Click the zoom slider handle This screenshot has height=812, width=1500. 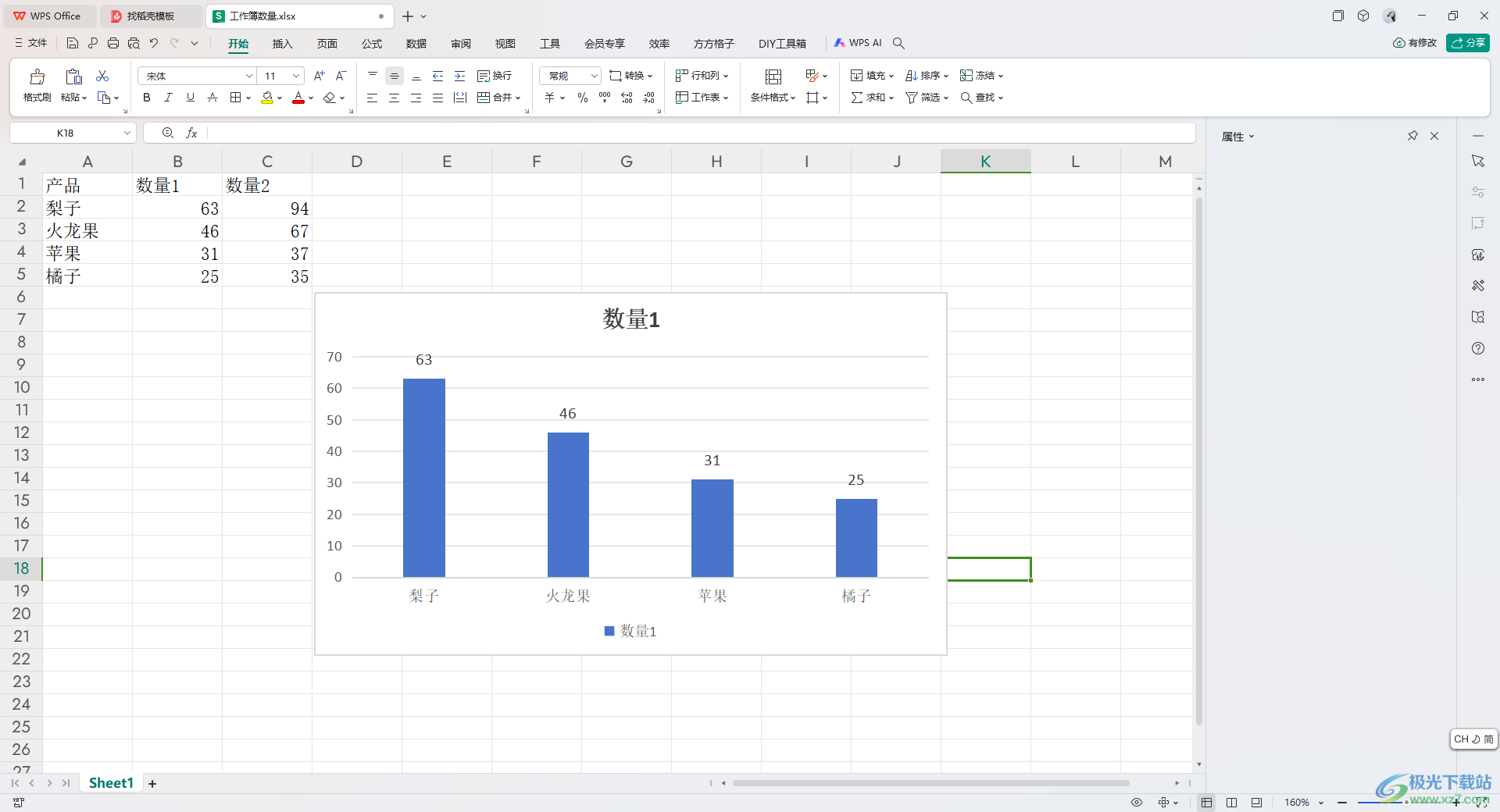click(x=1406, y=803)
